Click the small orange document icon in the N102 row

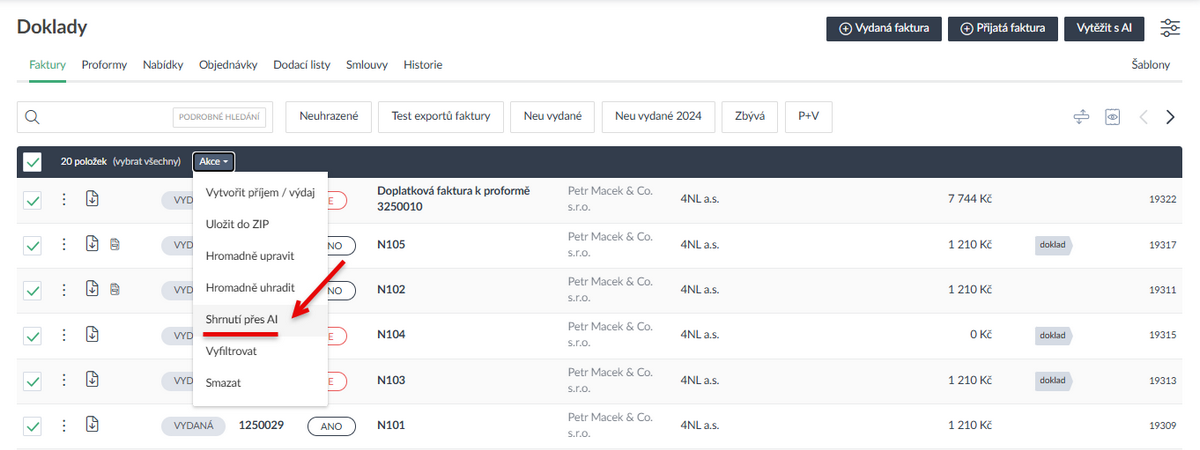(115, 290)
